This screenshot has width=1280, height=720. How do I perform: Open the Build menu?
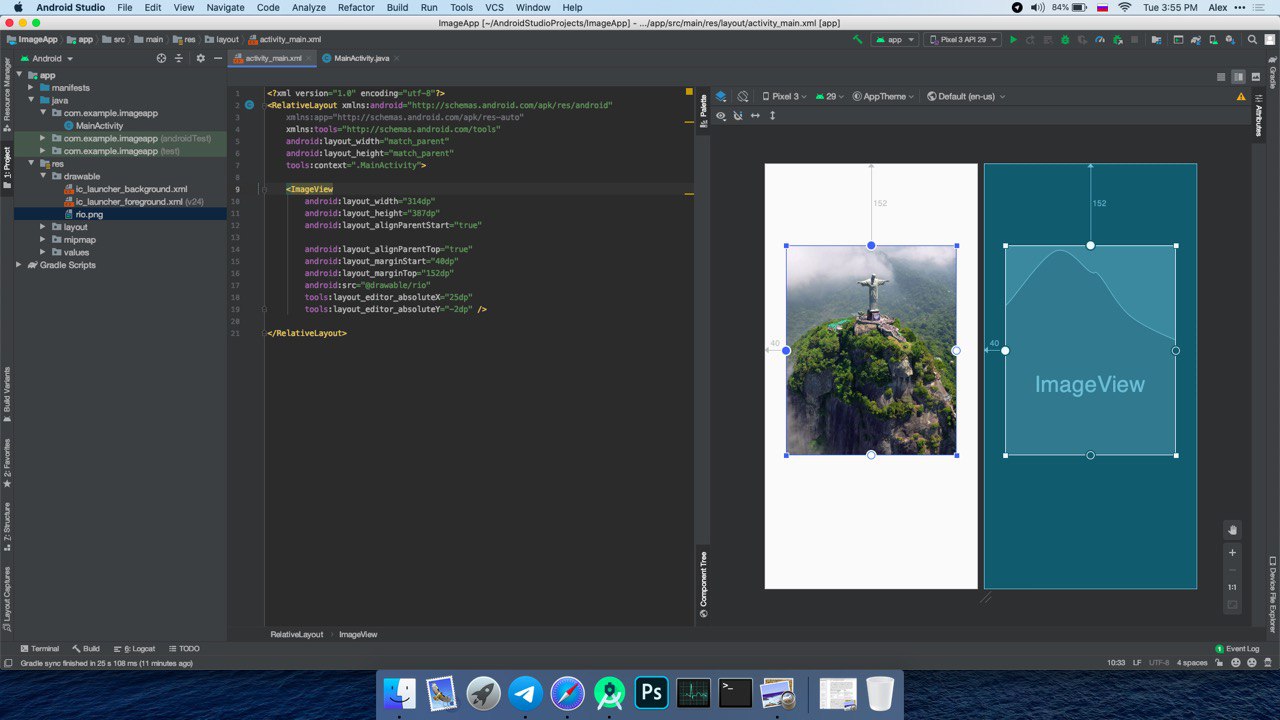coord(397,7)
